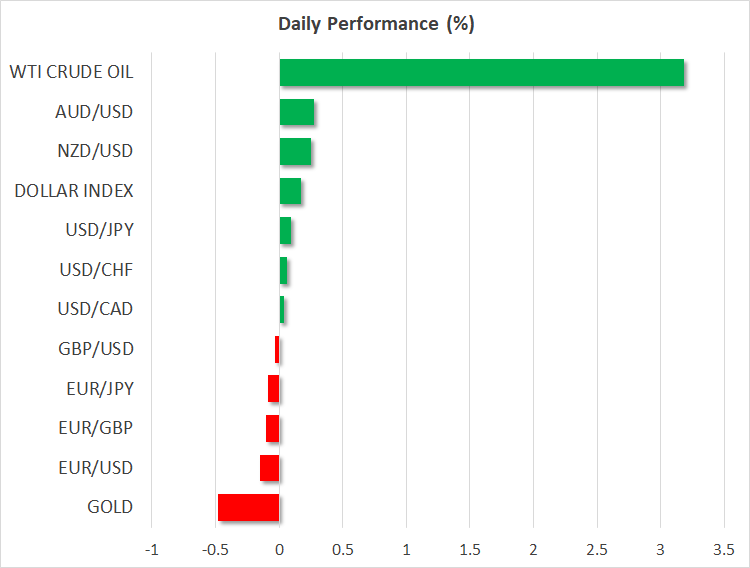Screen dimensions: 750x568
Task: Click the 1.5 horizontal axis tick label
Action: pyautogui.click(x=469, y=548)
